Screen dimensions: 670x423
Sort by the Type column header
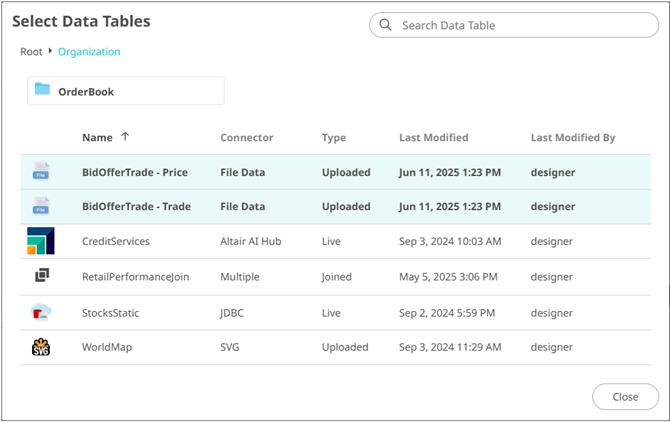pos(334,138)
